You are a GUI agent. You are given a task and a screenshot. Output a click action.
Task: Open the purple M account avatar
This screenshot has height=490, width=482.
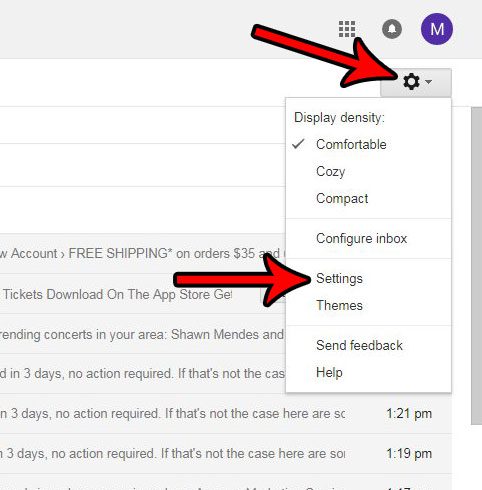tap(437, 29)
